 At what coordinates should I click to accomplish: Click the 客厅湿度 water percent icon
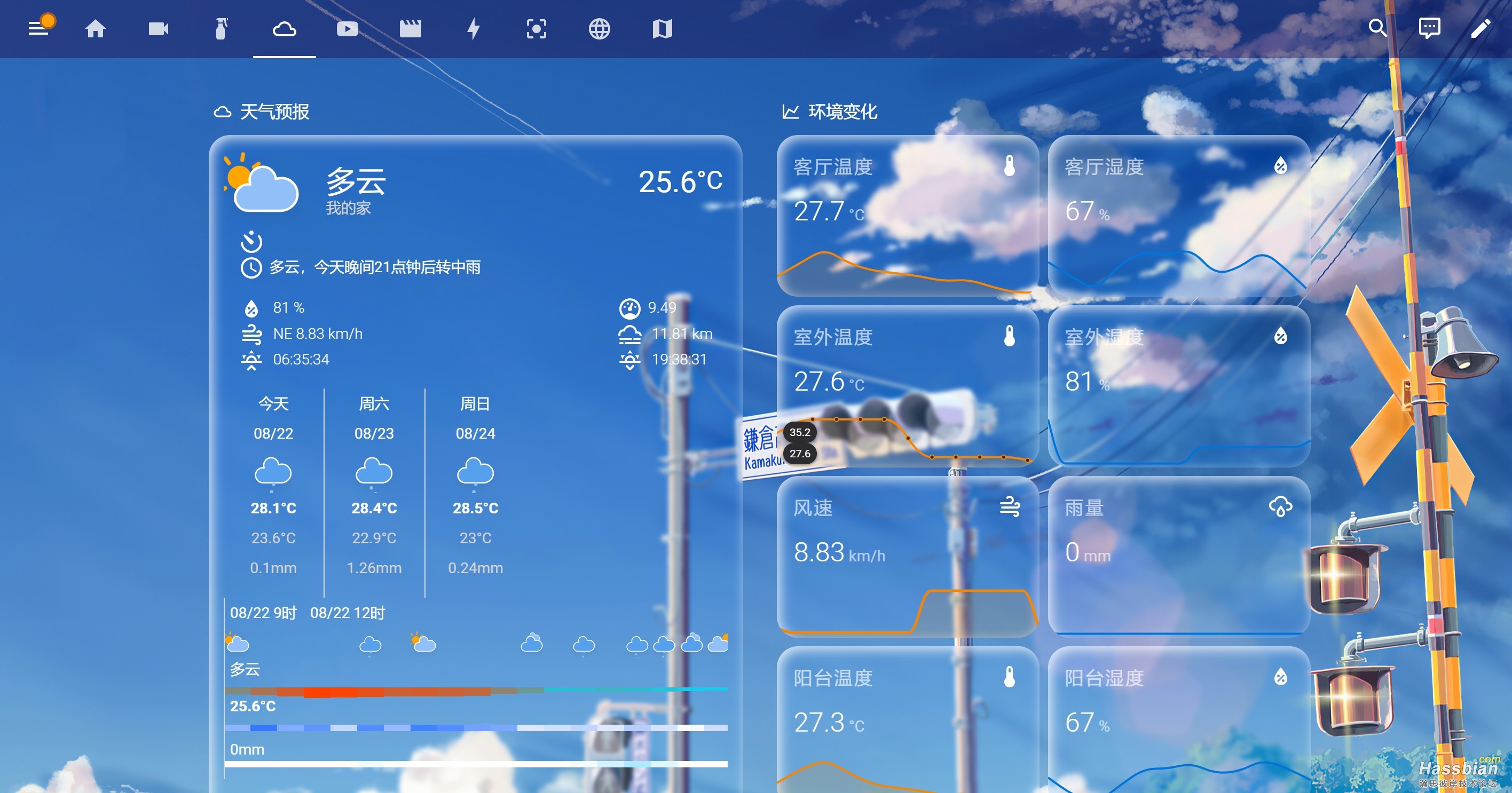tap(1281, 166)
